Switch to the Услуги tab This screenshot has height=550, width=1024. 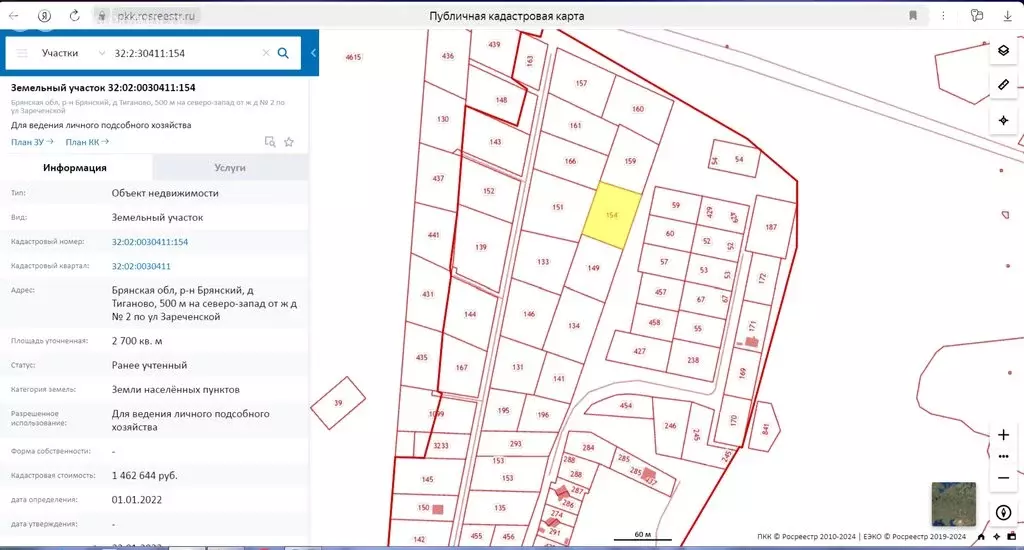click(230, 168)
